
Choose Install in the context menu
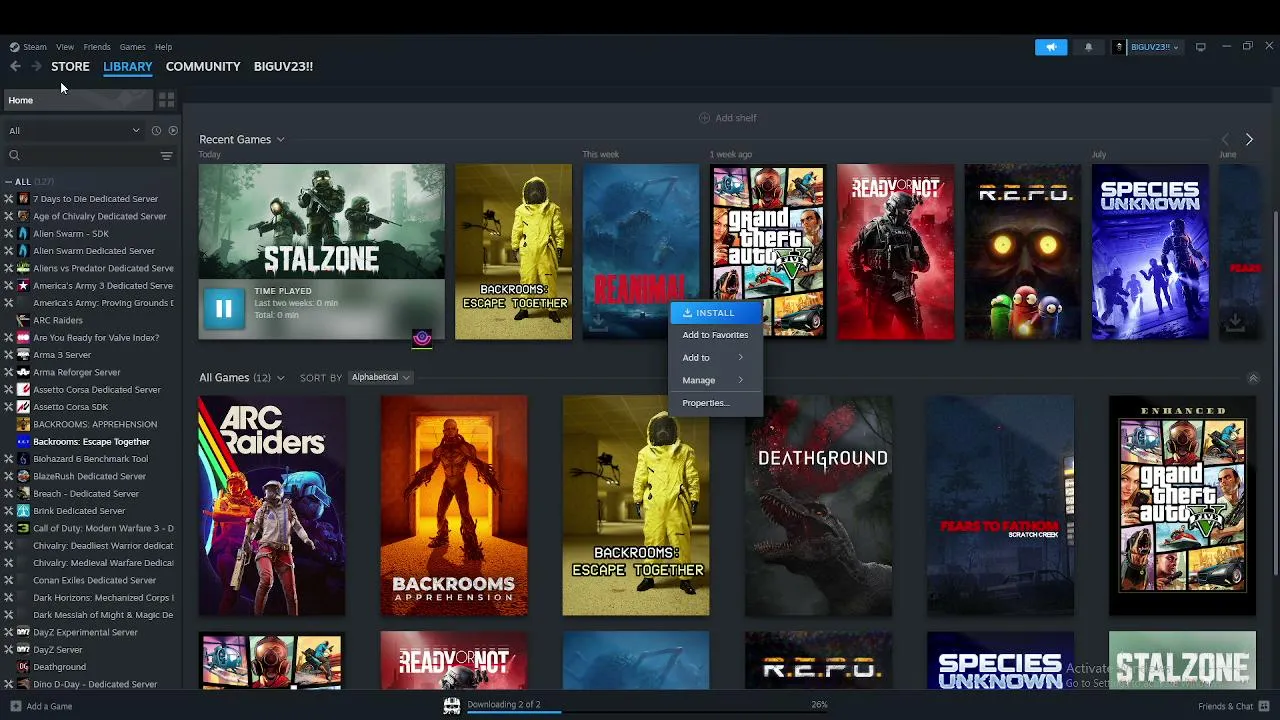coord(714,313)
